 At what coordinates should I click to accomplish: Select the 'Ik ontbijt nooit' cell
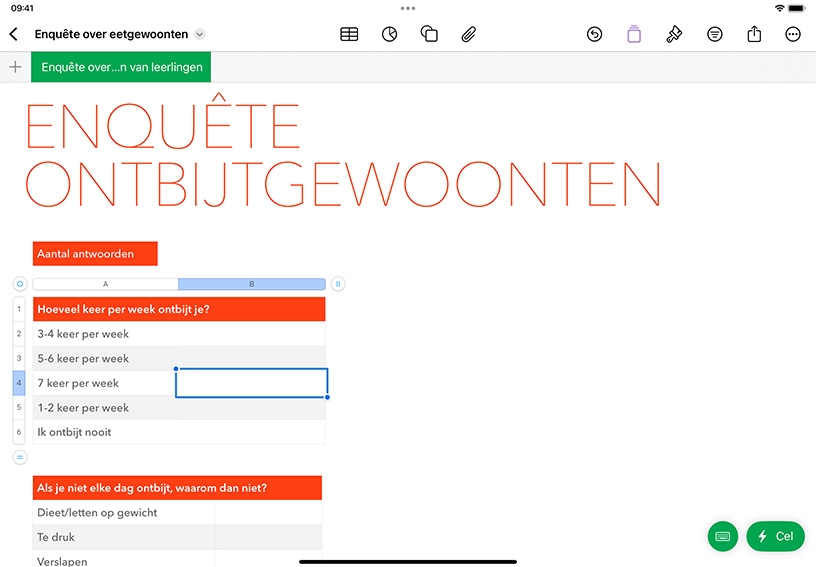[105, 432]
